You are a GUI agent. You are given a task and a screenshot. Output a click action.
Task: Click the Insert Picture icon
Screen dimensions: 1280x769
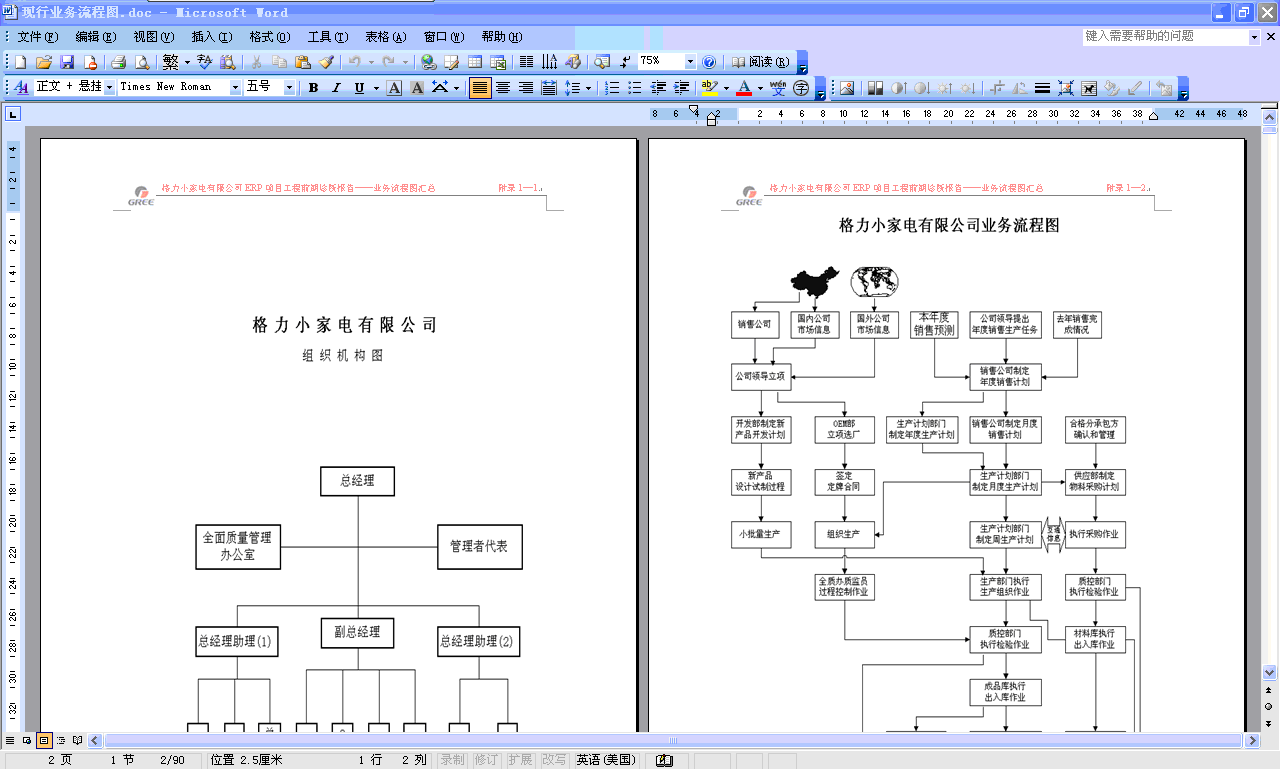click(847, 88)
